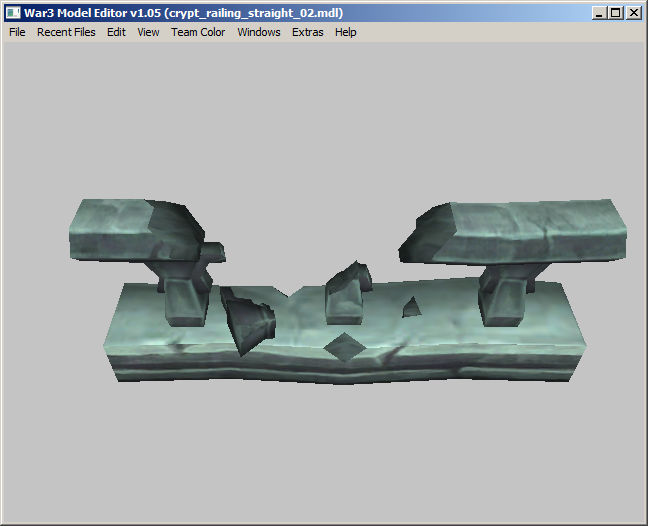Open the Windows menu
This screenshot has height=526, width=648.
coord(259,32)
